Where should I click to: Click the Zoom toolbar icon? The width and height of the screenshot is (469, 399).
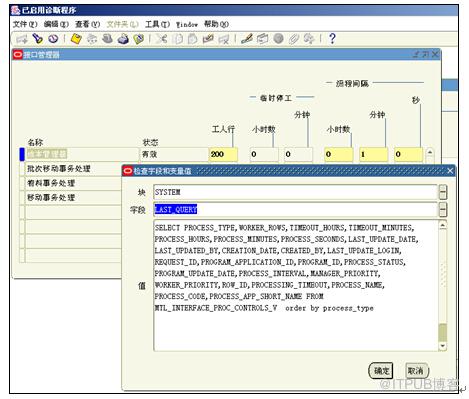pos(263,39)
